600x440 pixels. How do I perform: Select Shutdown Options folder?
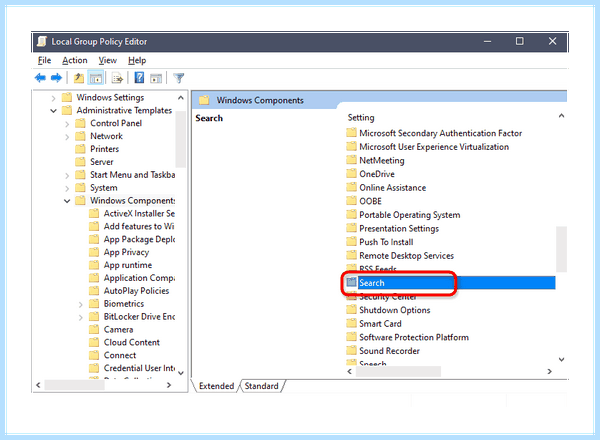(395, 310)
